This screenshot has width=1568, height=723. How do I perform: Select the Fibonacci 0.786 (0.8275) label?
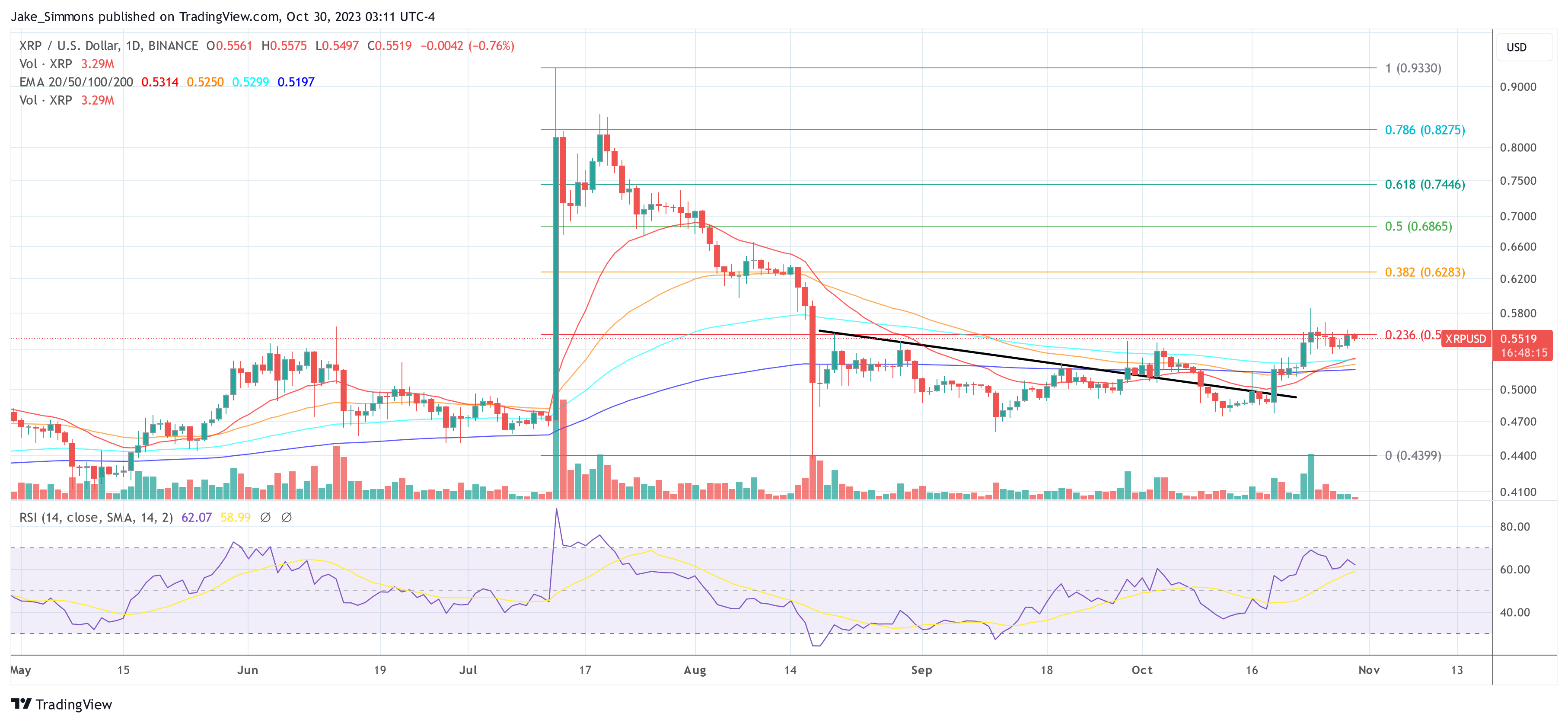(x=1425, y=130)
